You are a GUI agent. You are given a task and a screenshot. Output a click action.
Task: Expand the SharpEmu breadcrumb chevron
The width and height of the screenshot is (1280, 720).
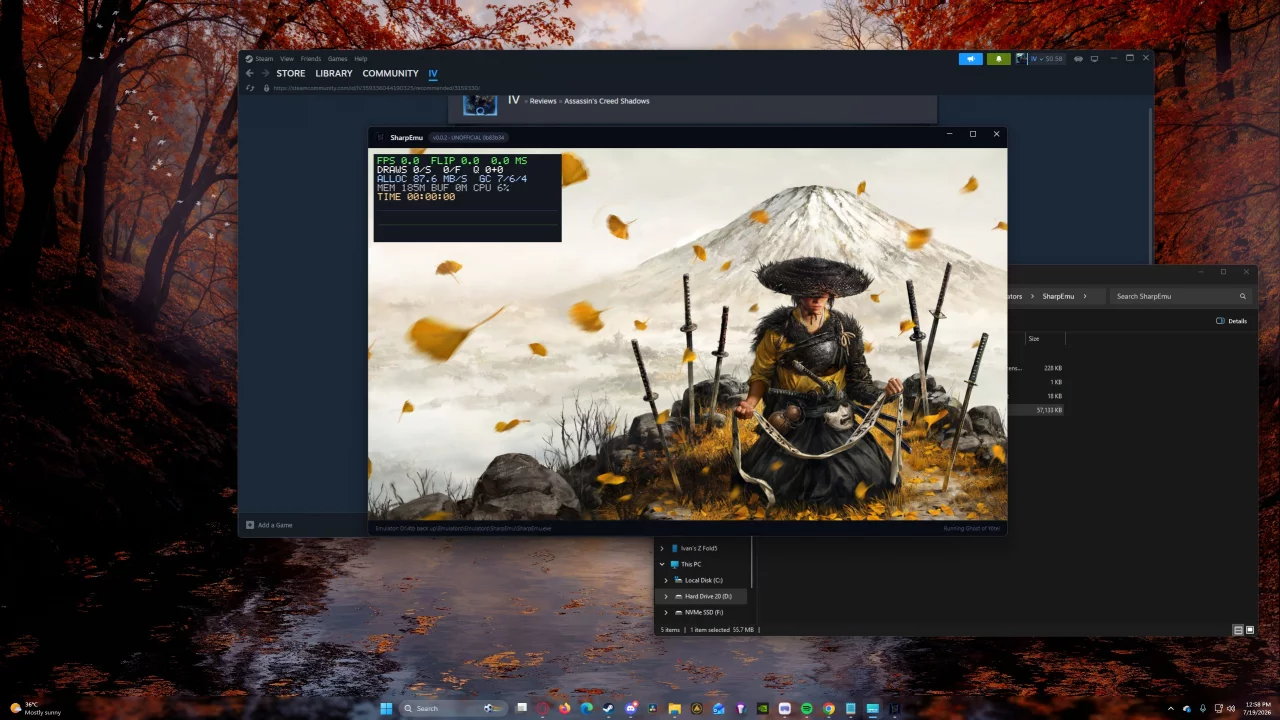pyautogui.click(x=1085, y=296)
